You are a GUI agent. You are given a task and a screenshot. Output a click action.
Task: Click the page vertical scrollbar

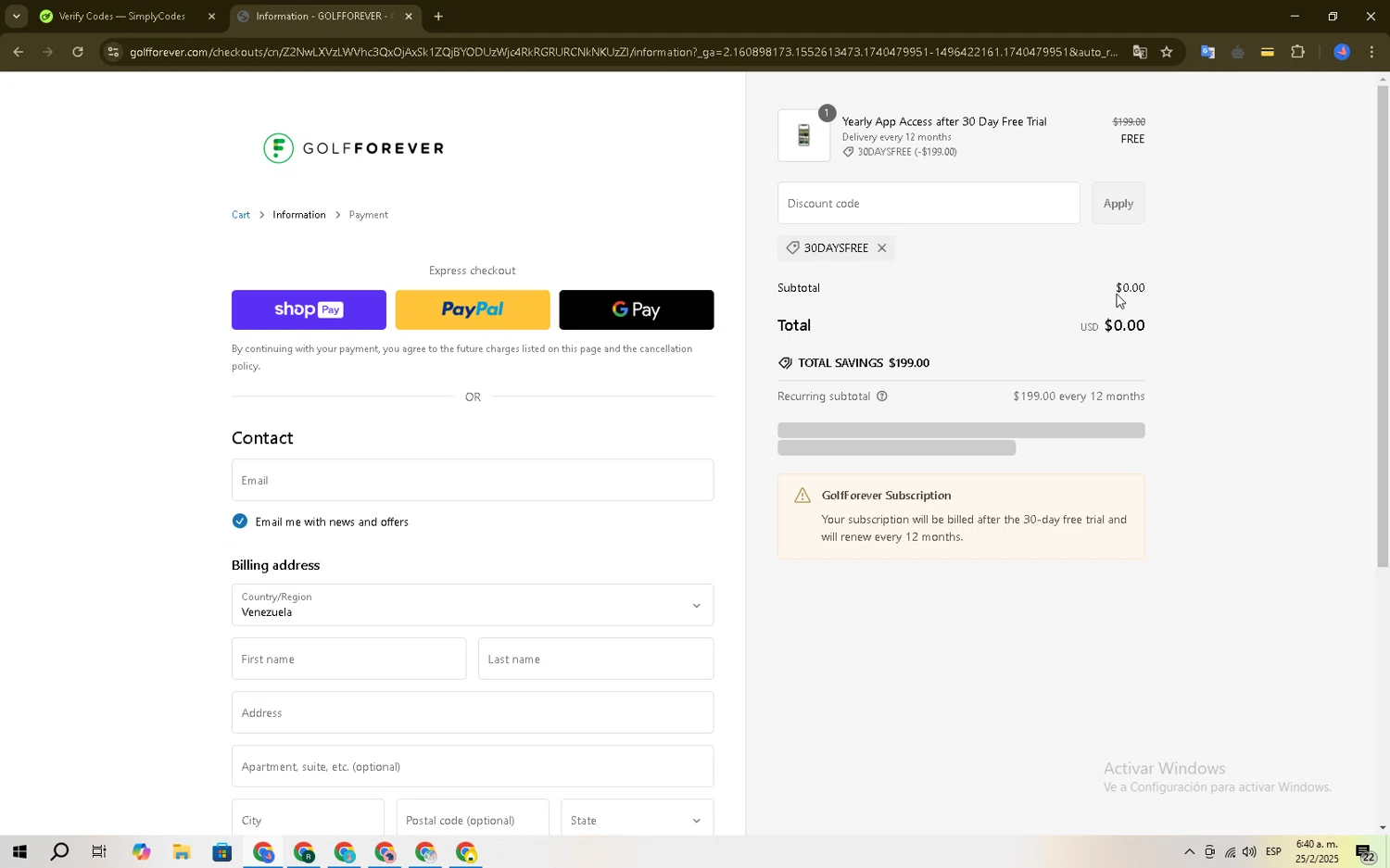click(1383, 326)
